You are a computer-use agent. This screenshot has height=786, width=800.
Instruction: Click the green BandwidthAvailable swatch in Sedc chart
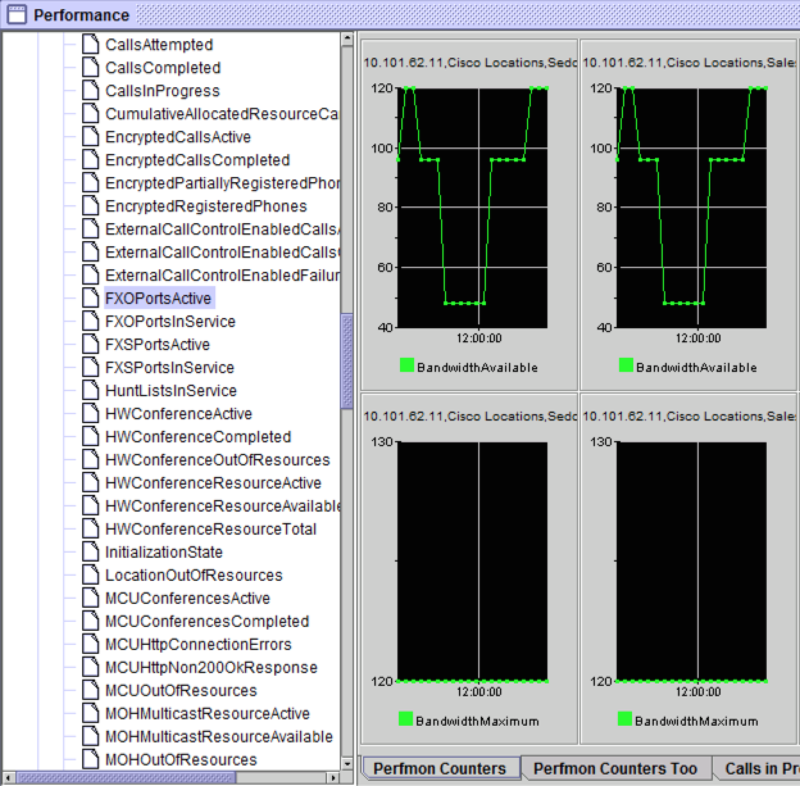coord(407,365)
